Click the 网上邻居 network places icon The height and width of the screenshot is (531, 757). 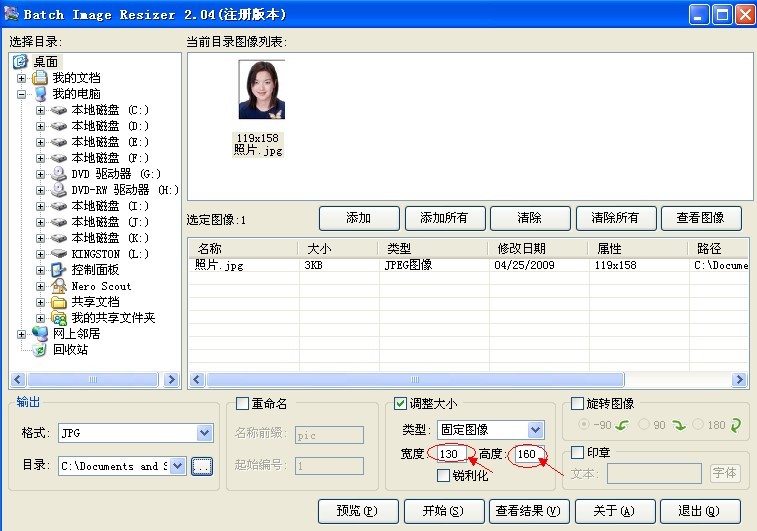click(40, 334)
